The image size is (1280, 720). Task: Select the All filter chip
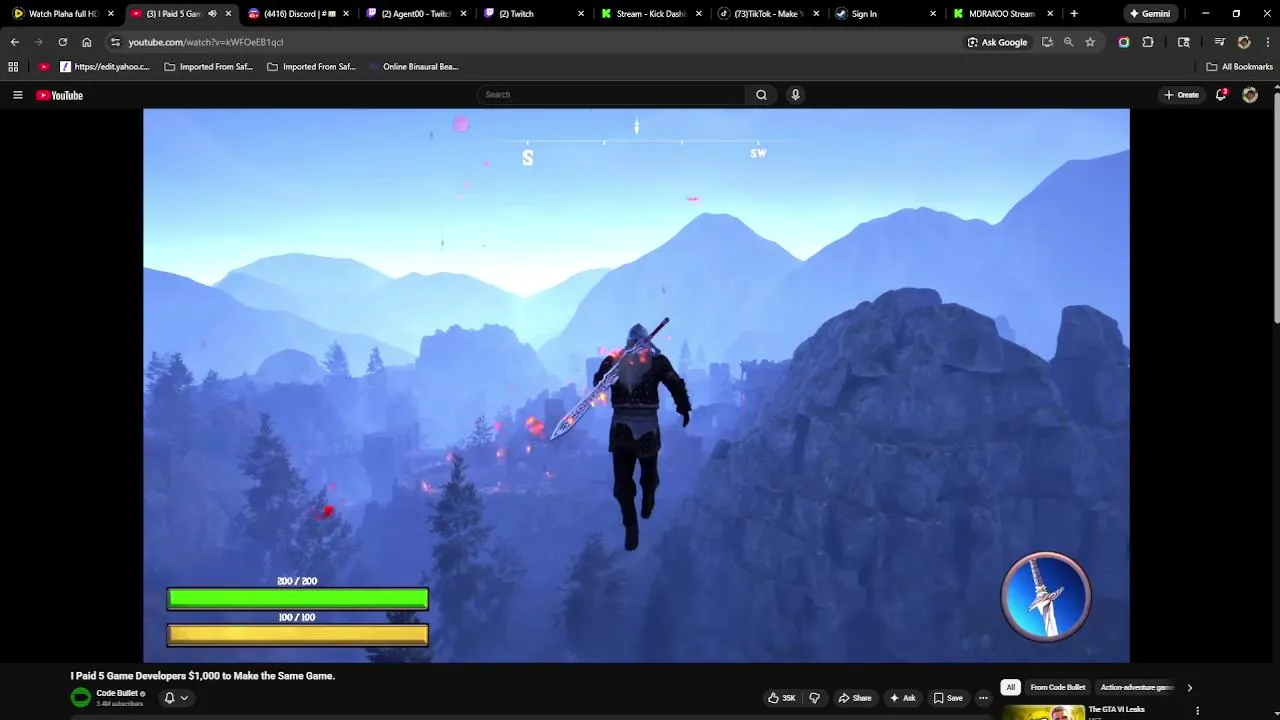(x=1011, y=688)
